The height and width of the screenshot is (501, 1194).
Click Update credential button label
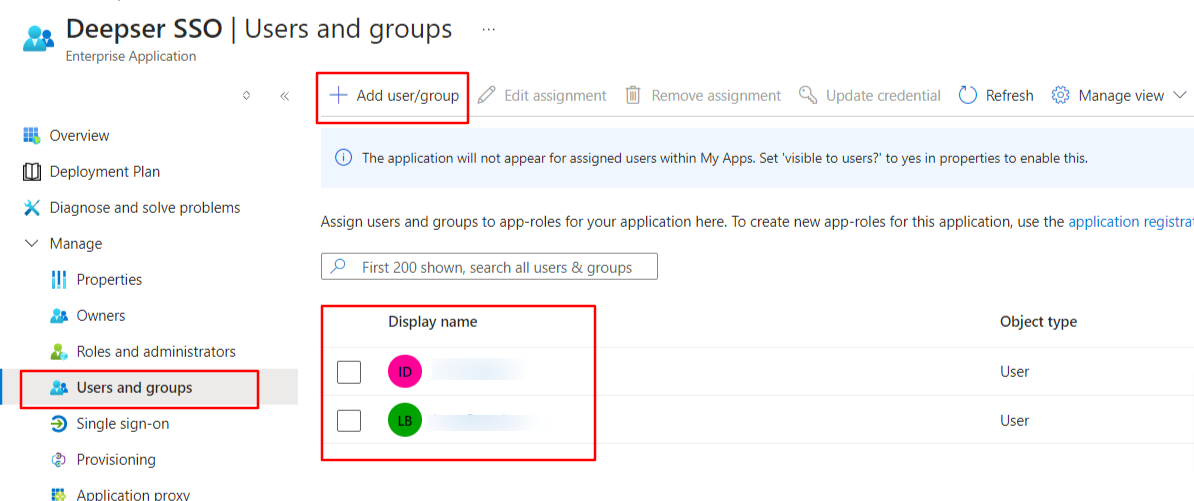(883, 95)
